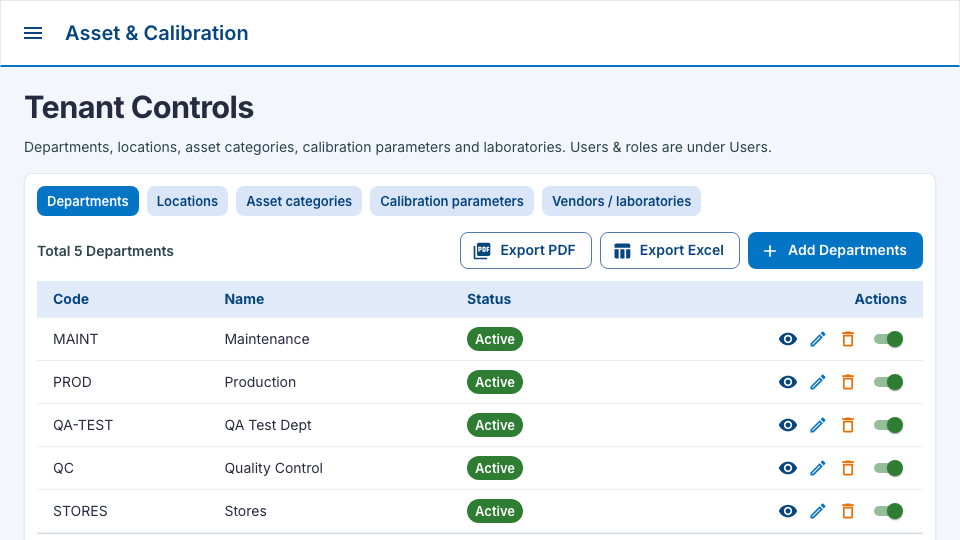Toggle active switch for Stores
This screenshot has height=540, width=960.
pyautogui.click(x=888, y=511)
